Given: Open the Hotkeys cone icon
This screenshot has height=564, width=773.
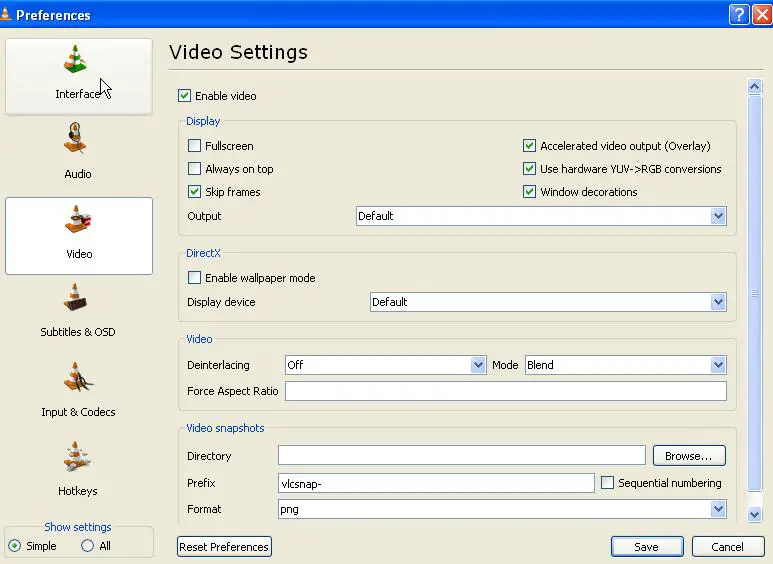Looking at the screenshot, I should 77,456.
